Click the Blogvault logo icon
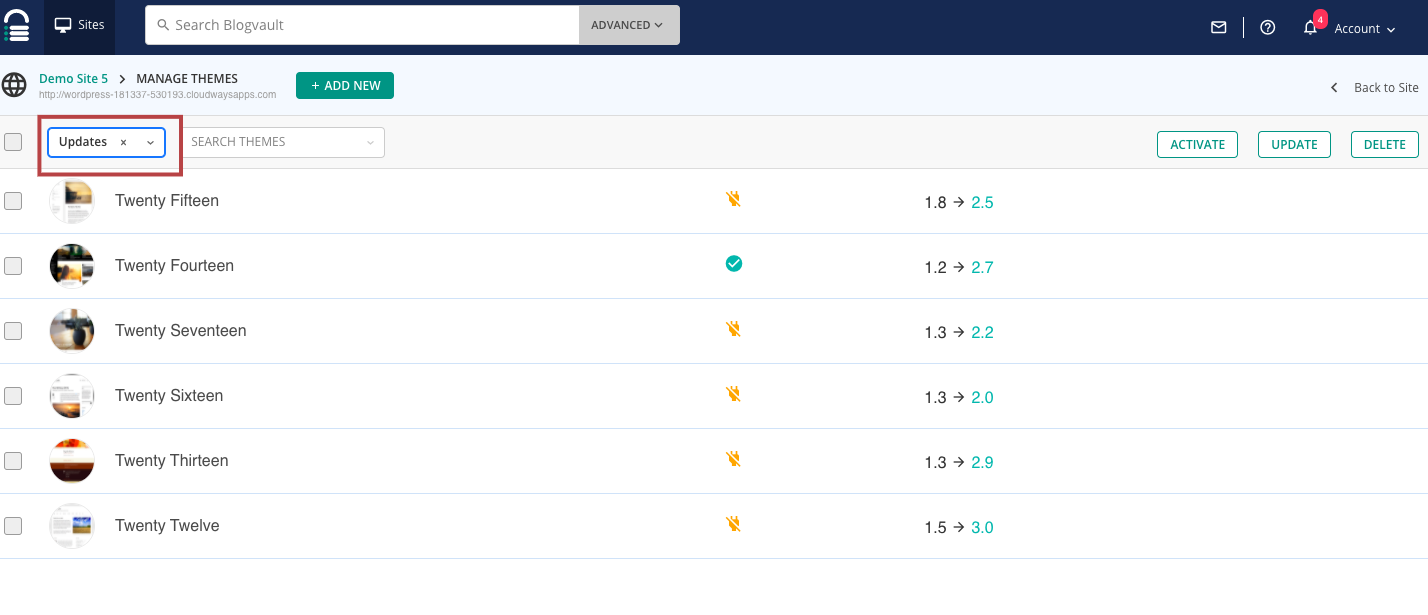Image resolution: width=1428 pixels, height=615 pixels. click(x=17, y=25)
